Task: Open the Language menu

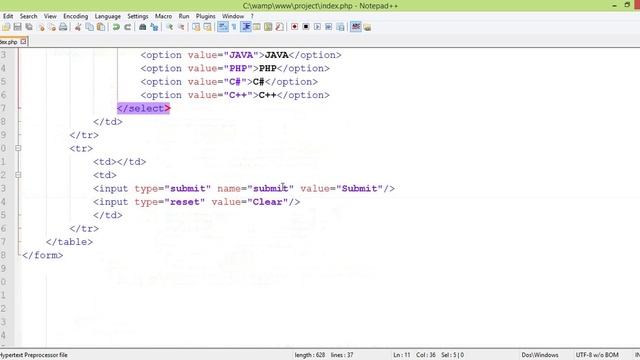Action: [x=108, y=16]
